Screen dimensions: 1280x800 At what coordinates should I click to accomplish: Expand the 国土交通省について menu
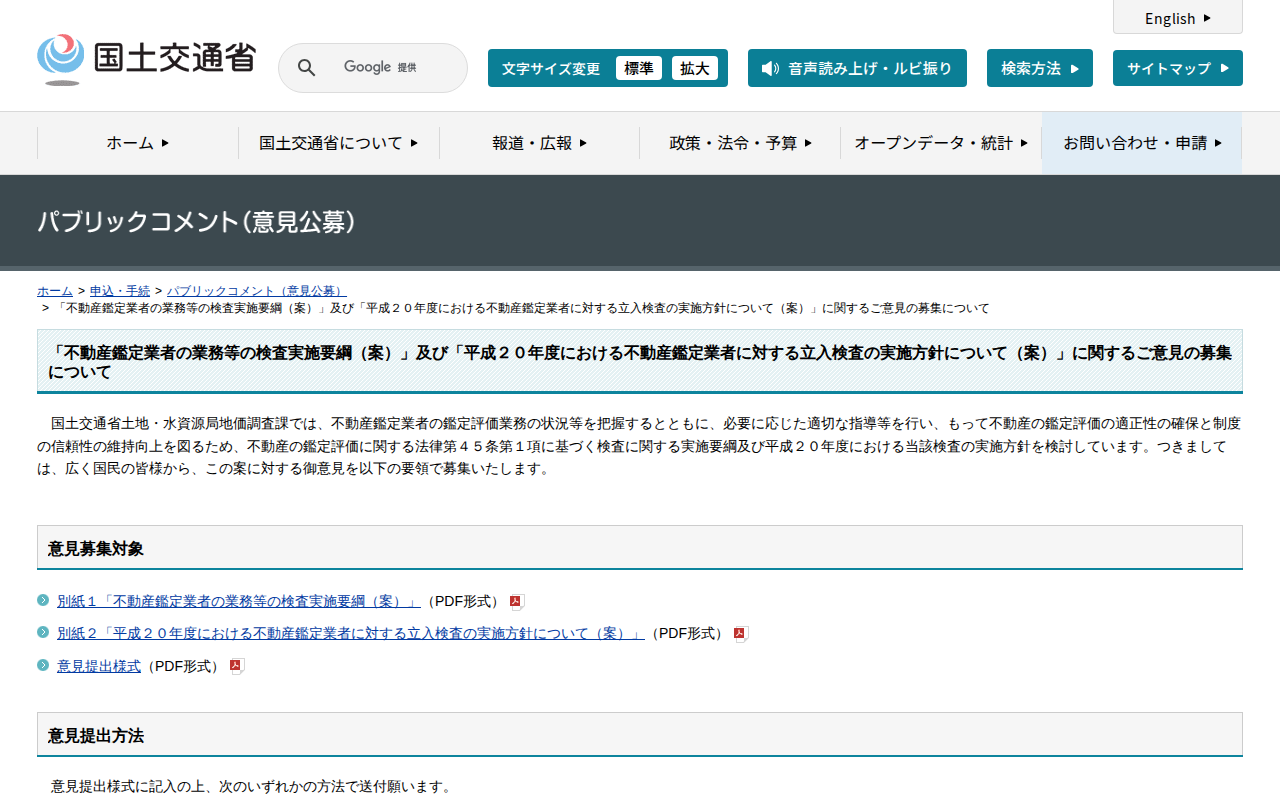coord(338,143)
